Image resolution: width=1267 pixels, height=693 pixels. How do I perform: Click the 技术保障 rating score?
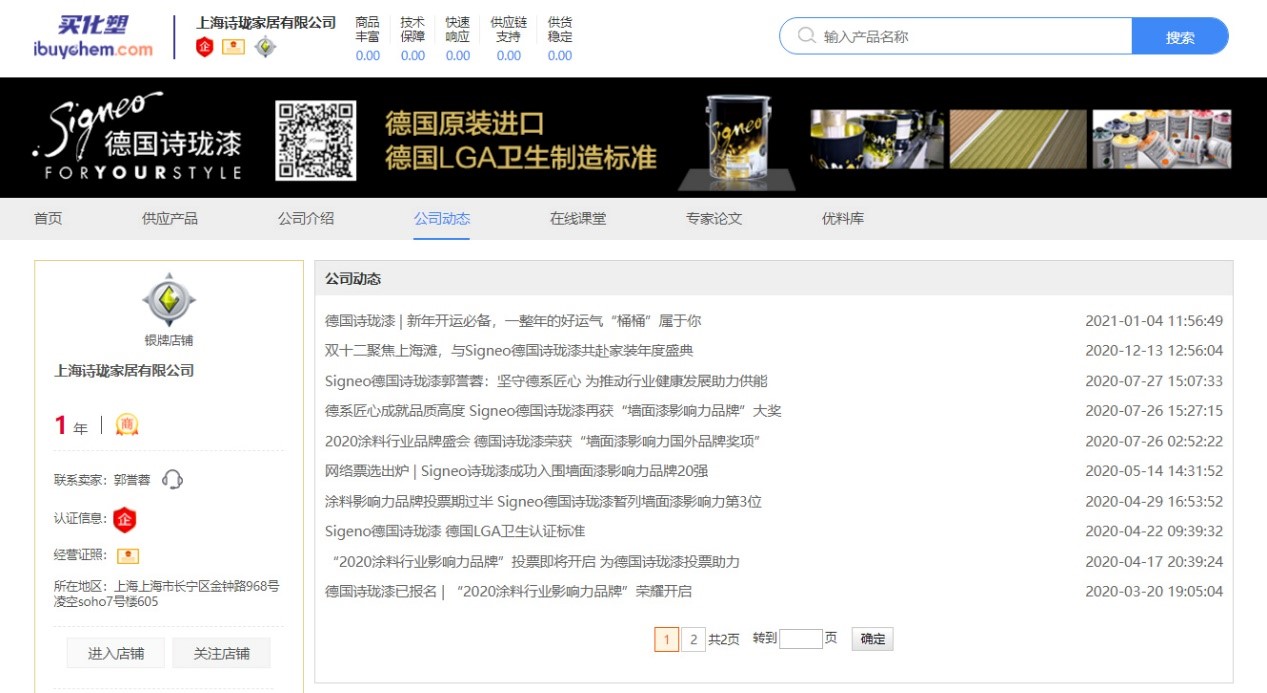pos(413,56)
